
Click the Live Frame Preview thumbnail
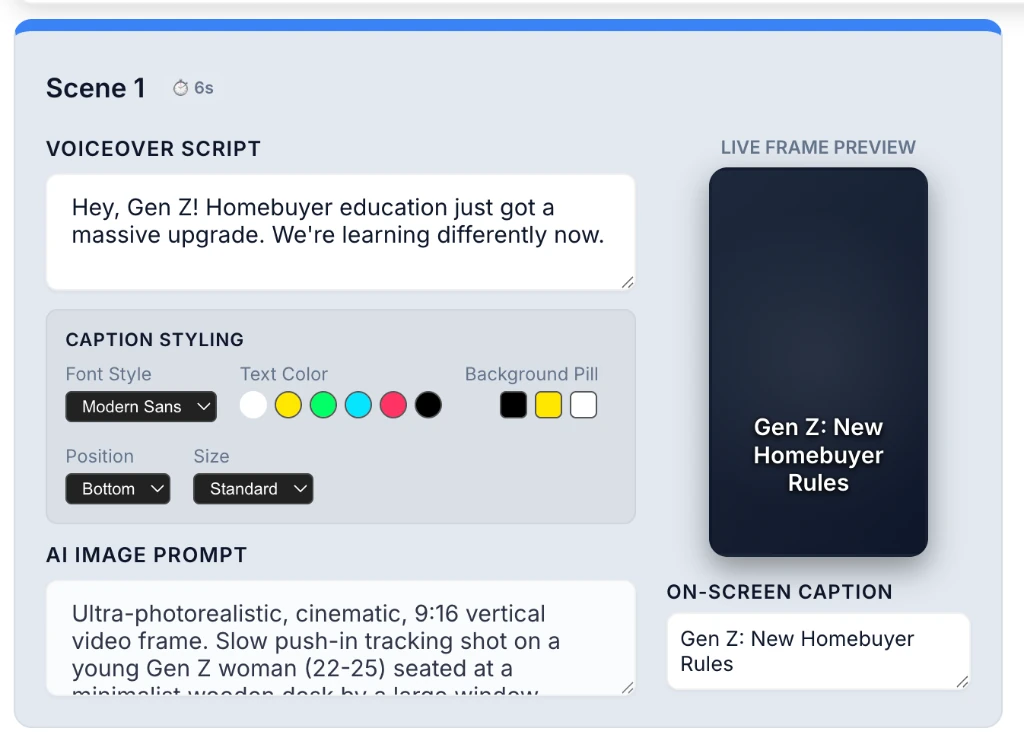[x=818, y=362]
